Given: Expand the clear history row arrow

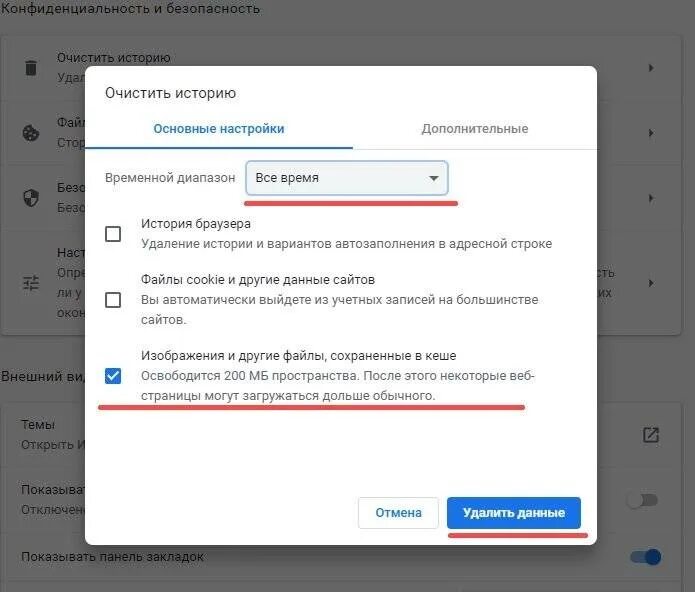Looking at the screenshot, I should click(x=651, y=68).
